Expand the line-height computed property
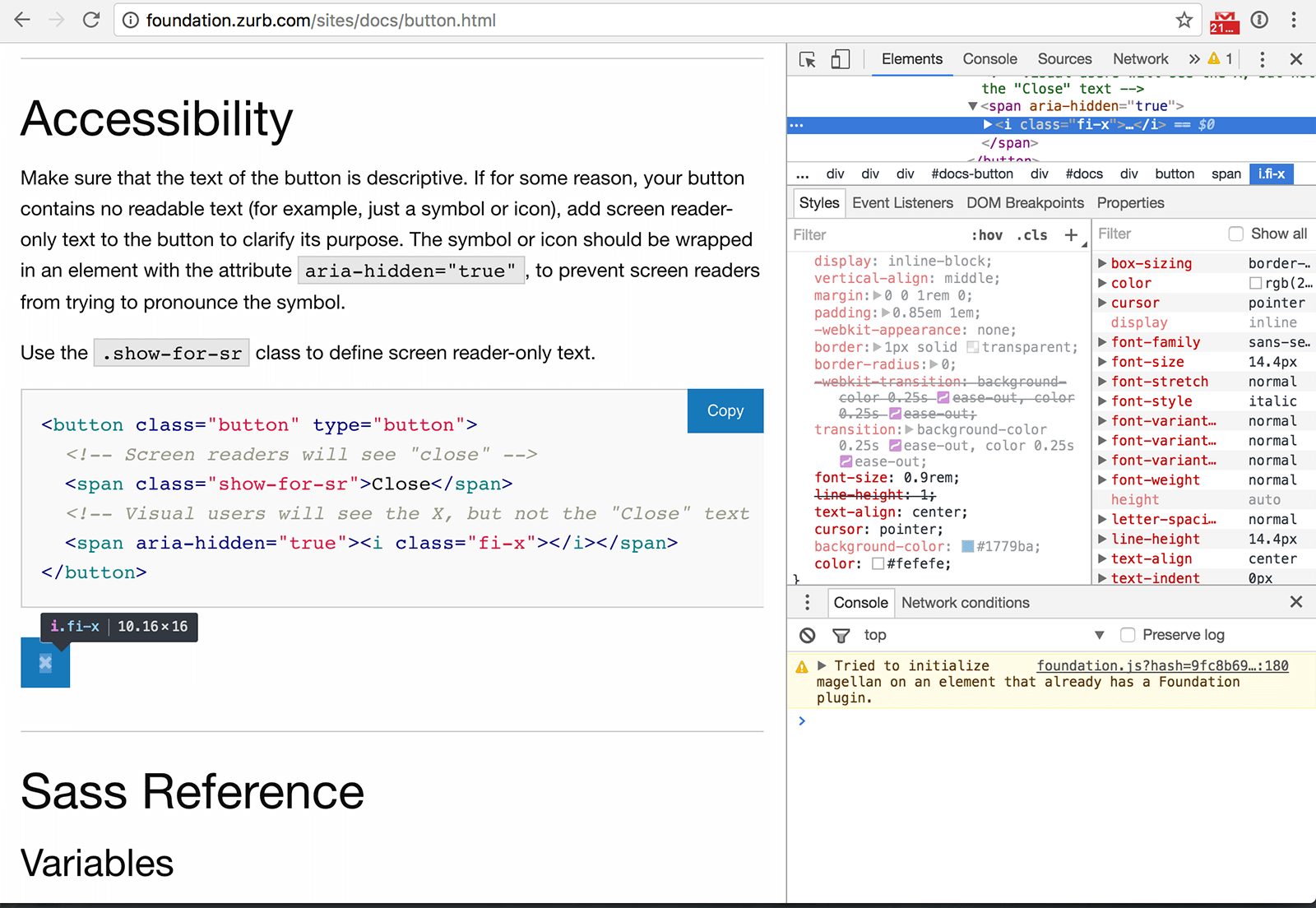The image size is (1316, 908). [x=1102, y=540]
